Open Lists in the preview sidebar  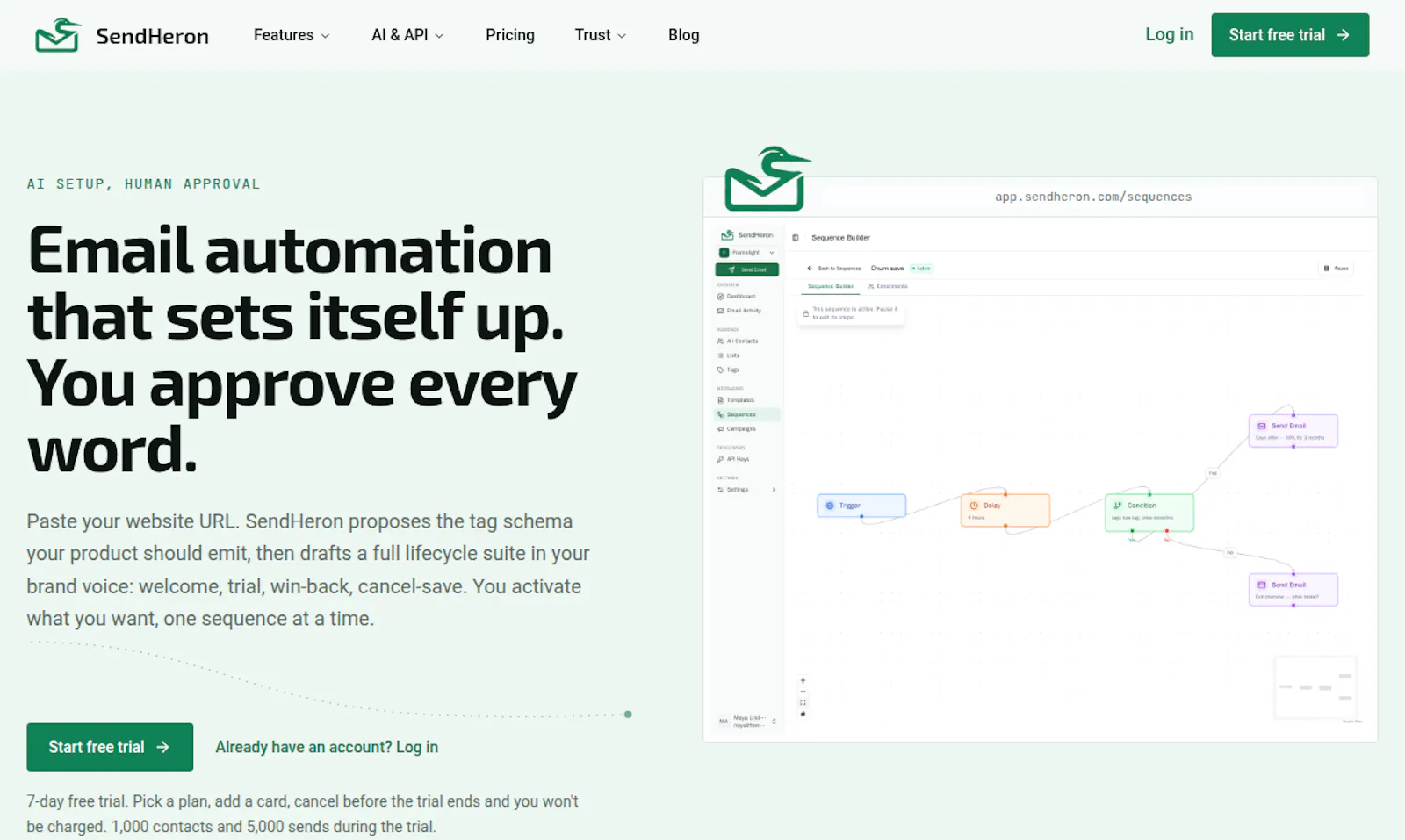[729, 355]
